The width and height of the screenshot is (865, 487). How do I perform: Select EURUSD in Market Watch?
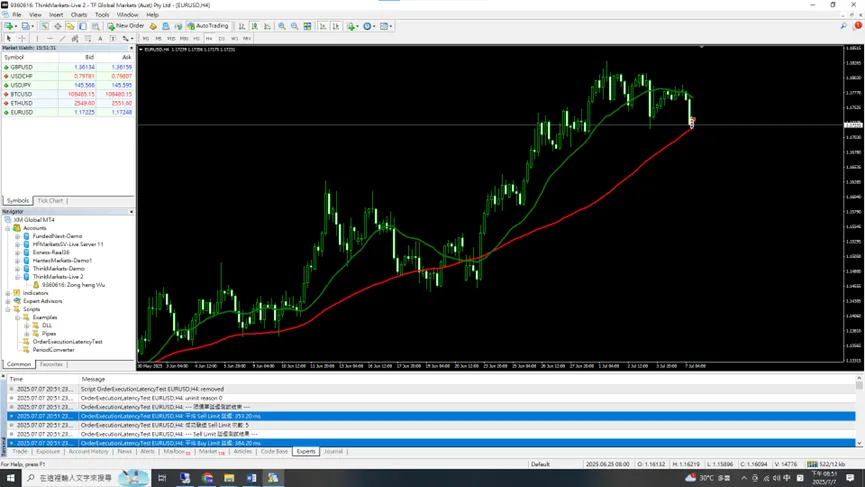click(x=68, y=113)
